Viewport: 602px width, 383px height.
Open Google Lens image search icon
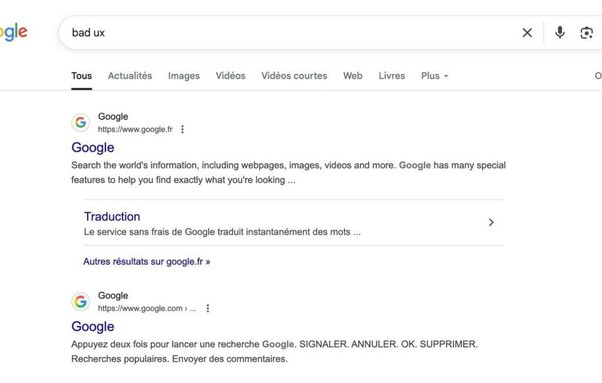tap(586, 33)
